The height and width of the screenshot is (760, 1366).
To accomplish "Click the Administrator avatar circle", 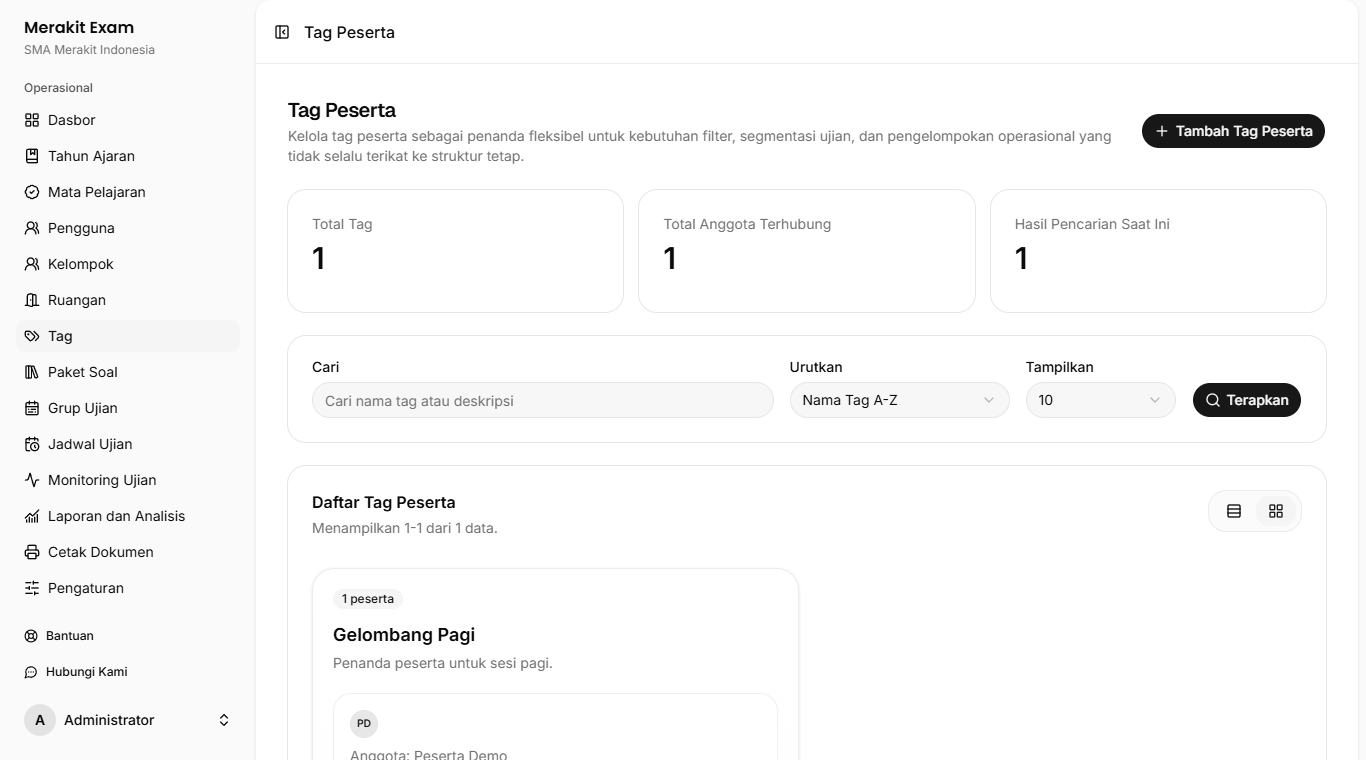I will click(x=40, y=720).
